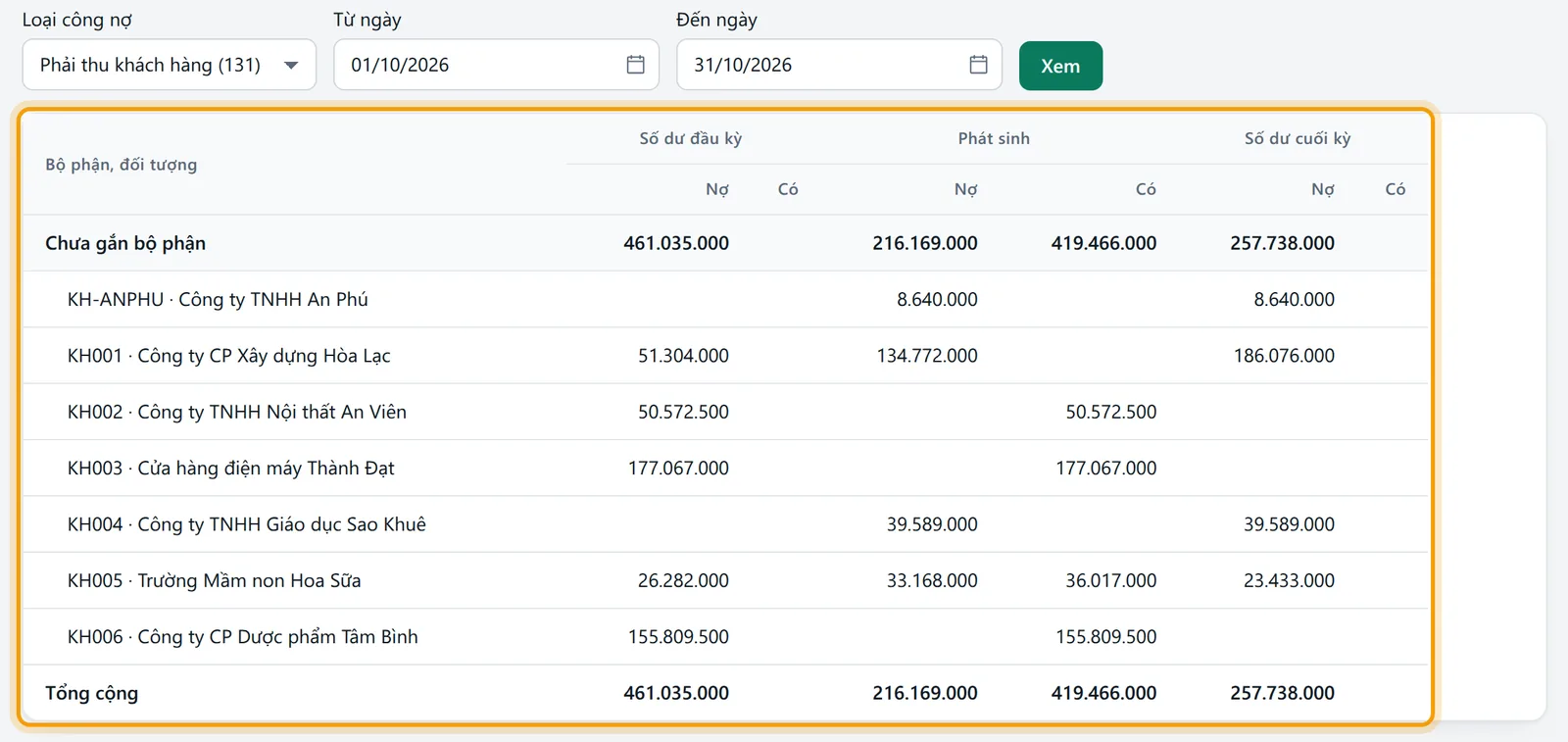
Task: Click the Bộ phận, đối tượng column header
Action: click(122, 165)
